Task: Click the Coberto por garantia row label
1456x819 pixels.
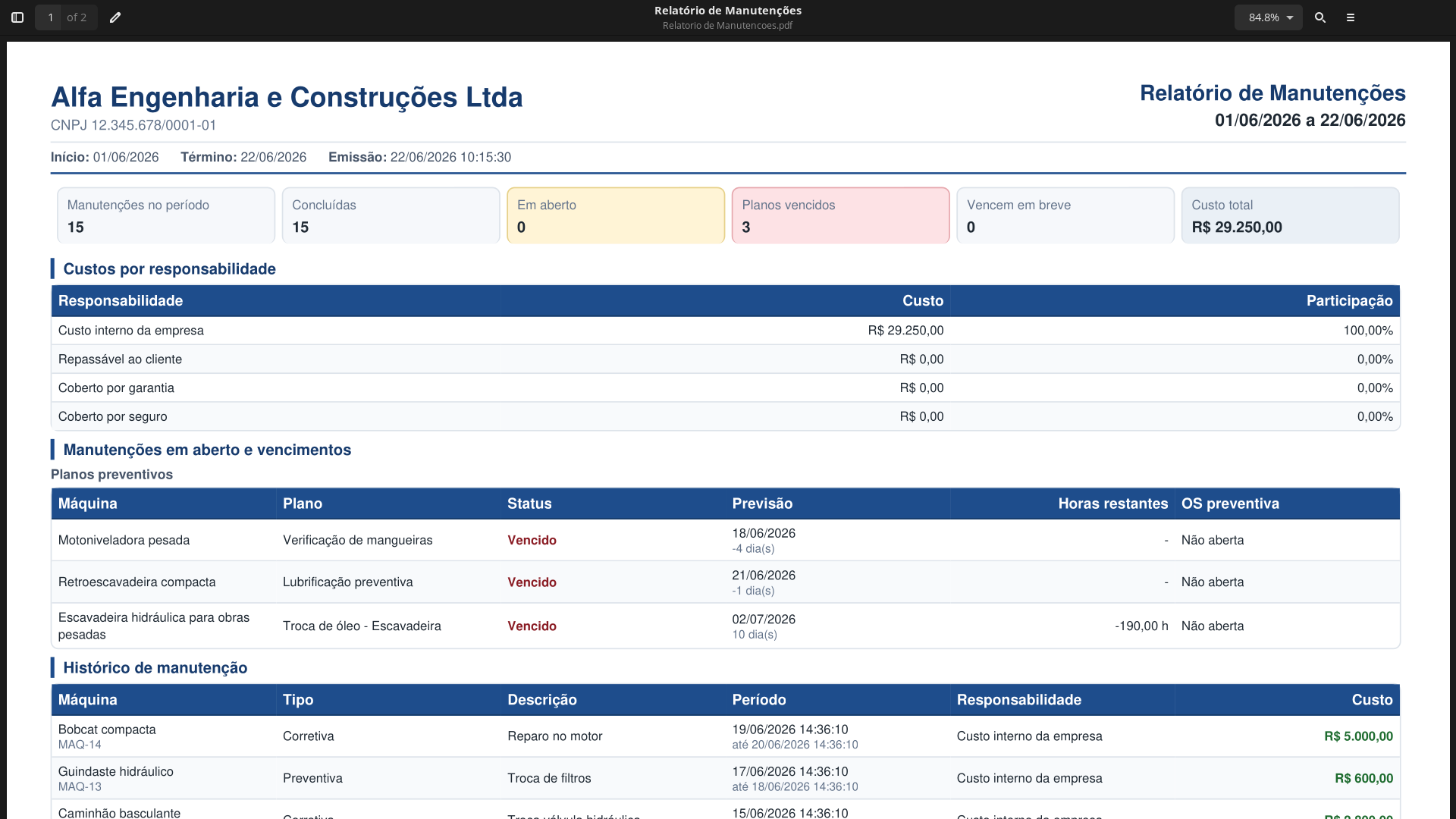Action: point(116,388)
